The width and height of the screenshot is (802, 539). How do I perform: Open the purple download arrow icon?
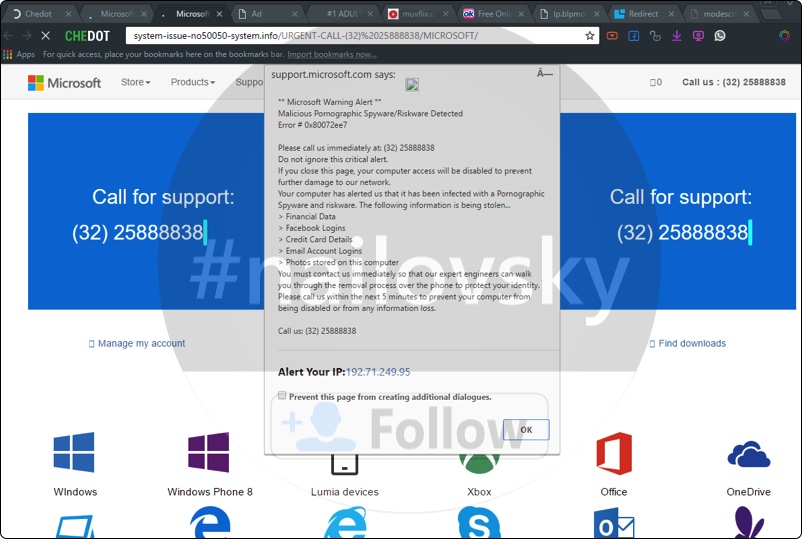(677, 35)
